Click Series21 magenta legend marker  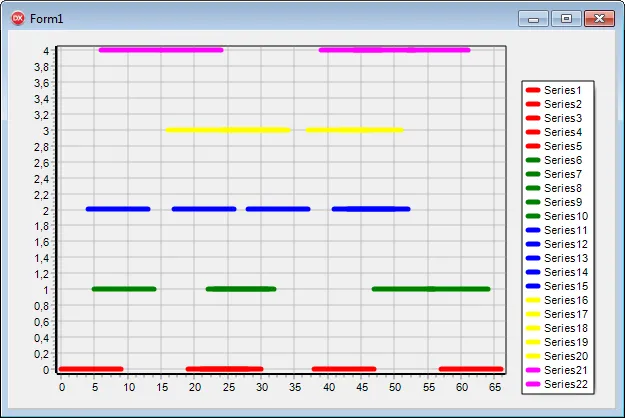click(x=533, y=370)
